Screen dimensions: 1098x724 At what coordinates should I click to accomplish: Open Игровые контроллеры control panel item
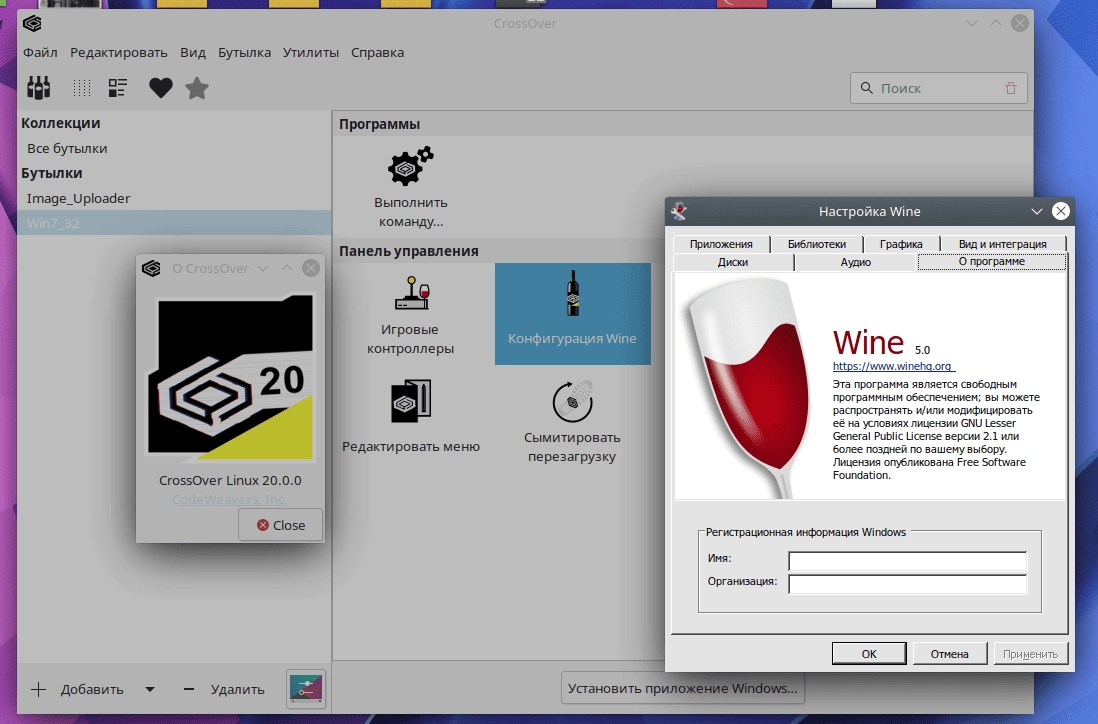tap(411, 314)
